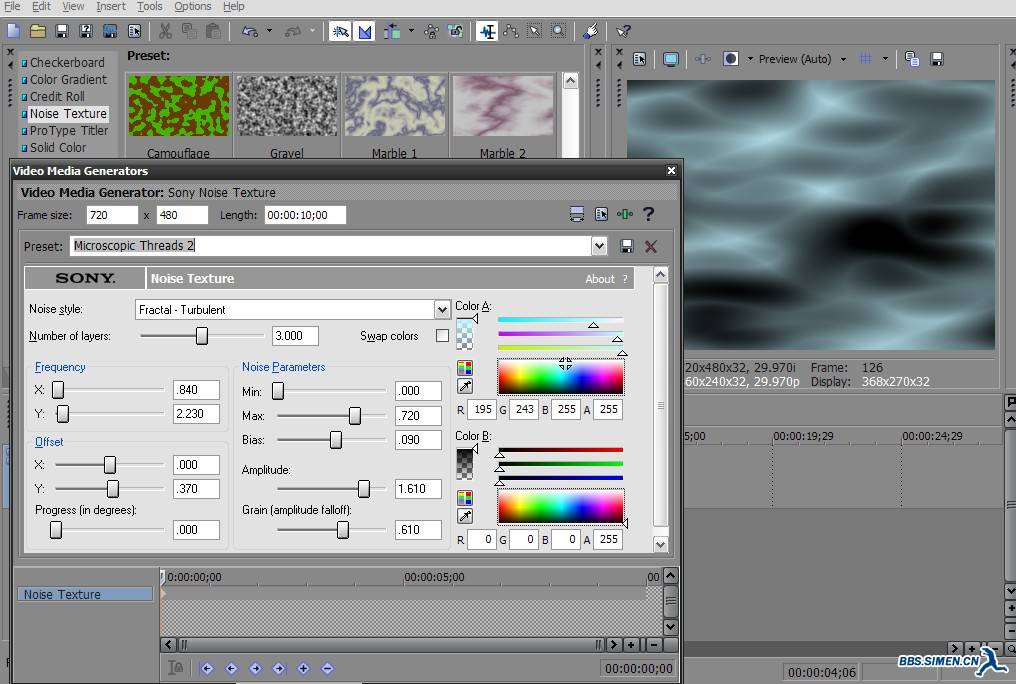1016x684 pixels.
Task: Select Checkerboard in the generator list
Action: tap(67, 62)
